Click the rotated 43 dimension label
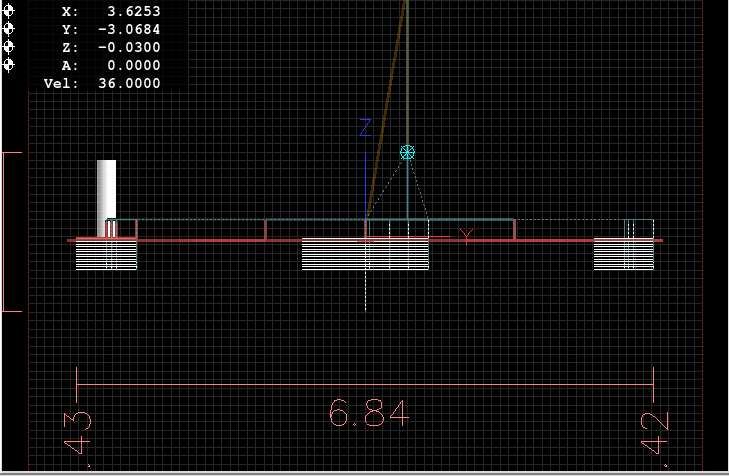This screenshot has height=476, width=729. click(81, 431)
